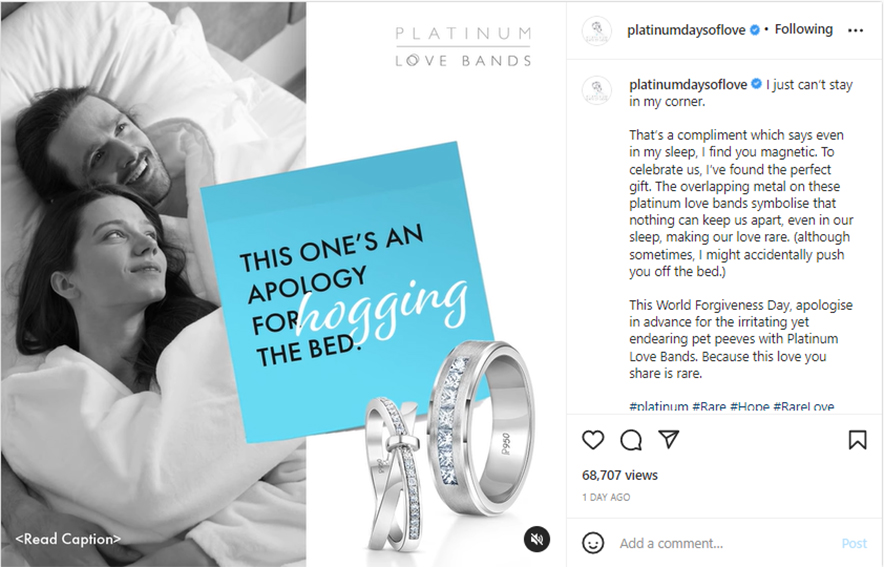Click the Following button in header
This screenshot has width=884, height=567.
[x=803, y=29]
